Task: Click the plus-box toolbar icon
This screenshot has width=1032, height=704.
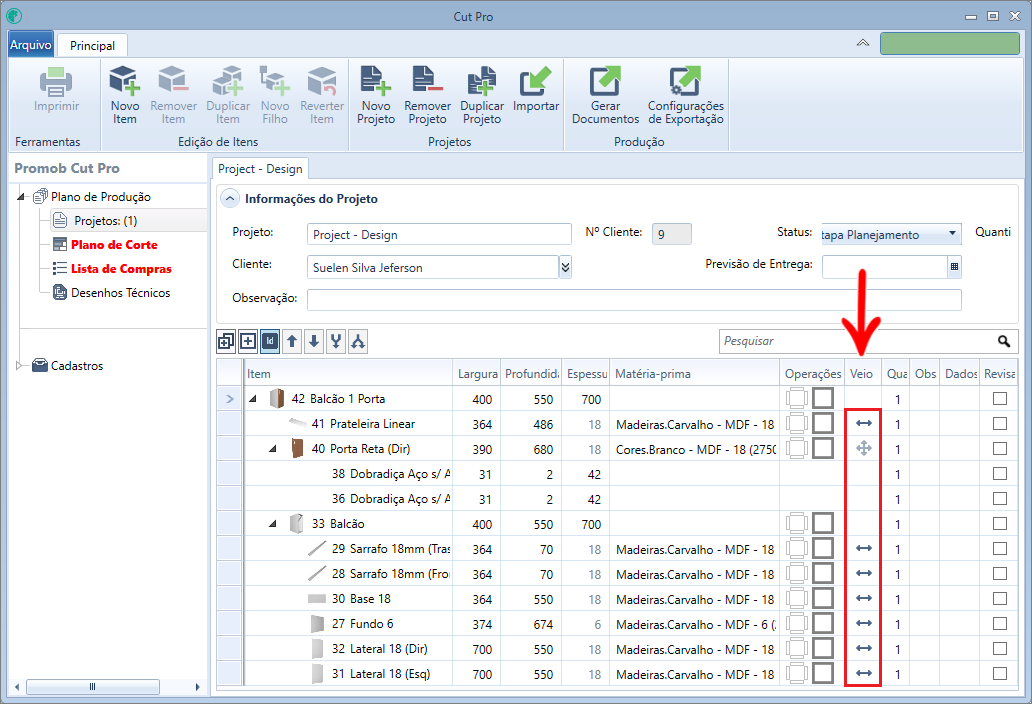Action: click(248, 341)
